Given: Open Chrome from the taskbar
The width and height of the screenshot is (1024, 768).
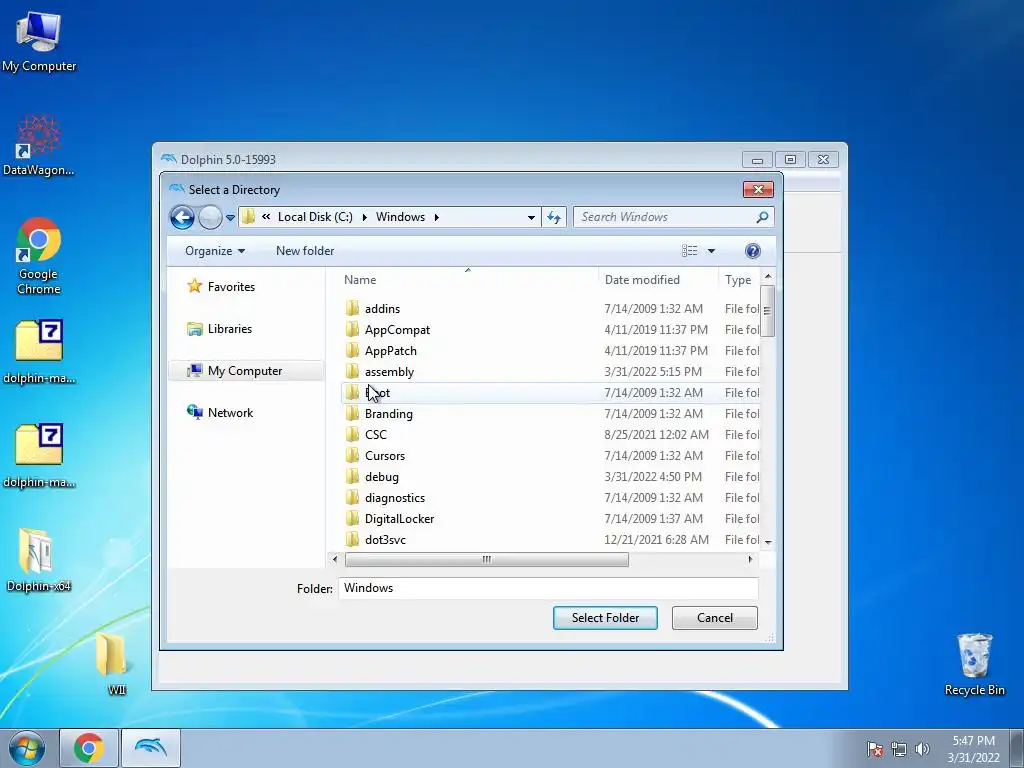Looking at the screenshot, I should click(x=89, y=748).
